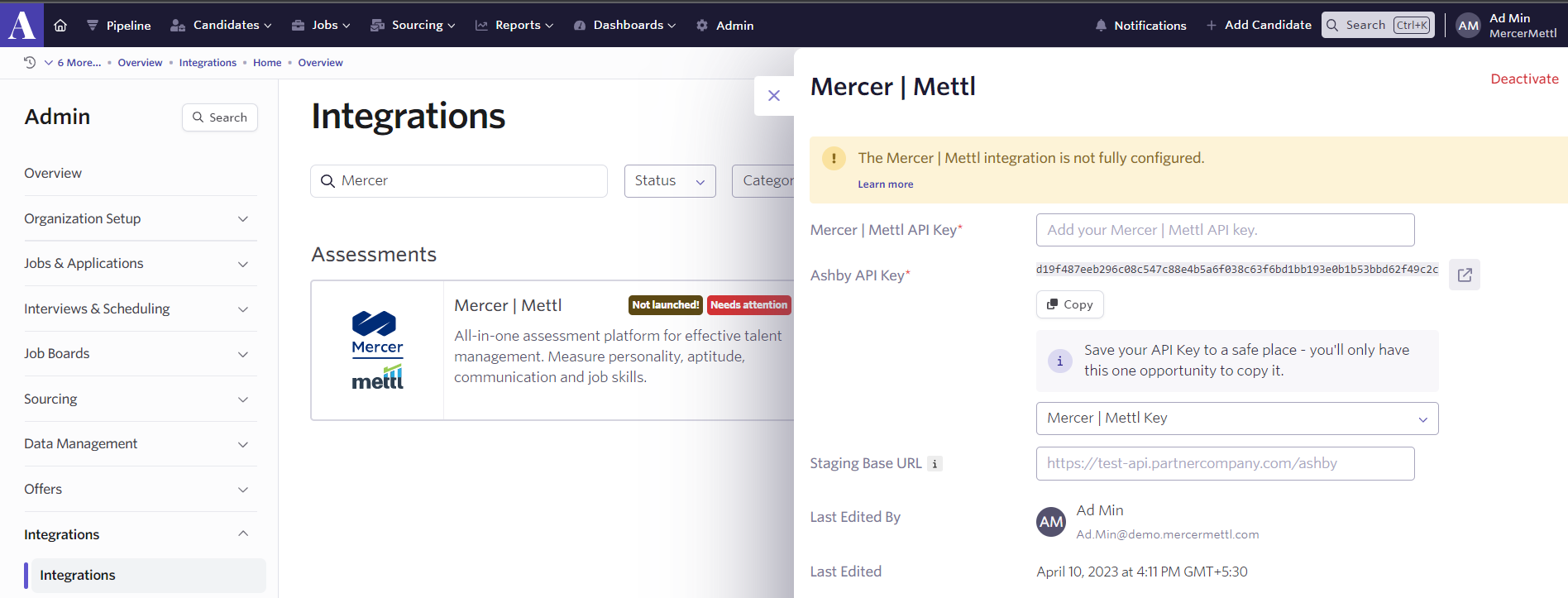This screenshot has height=598, width=1568.
Task: Click the Ad Min avatar in Last Edited By
Action: 1051,522
